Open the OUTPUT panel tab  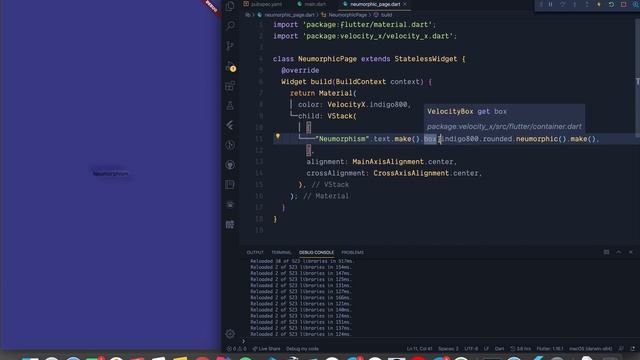coord(255,252)
